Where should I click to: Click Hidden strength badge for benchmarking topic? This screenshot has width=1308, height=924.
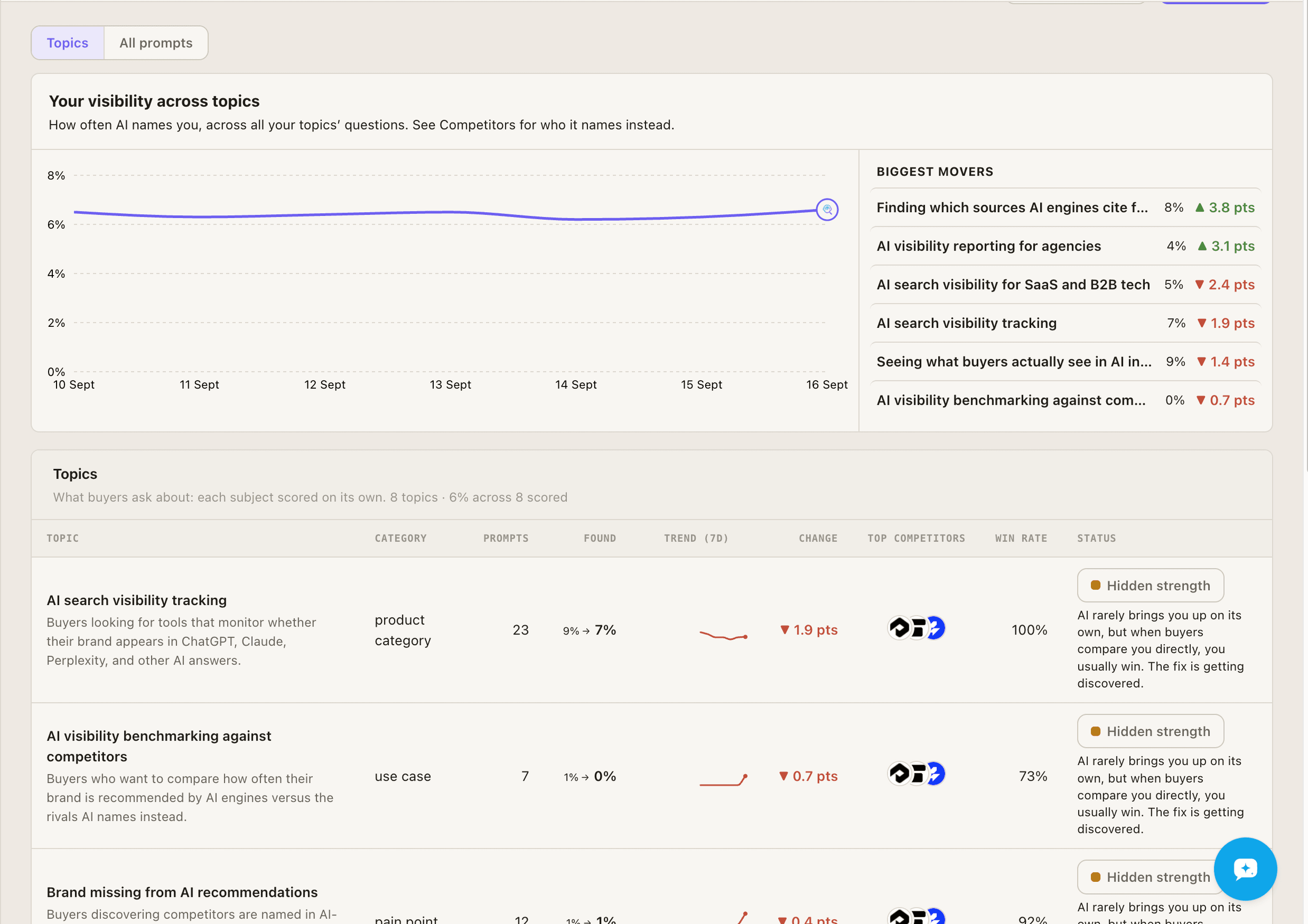1150,731
